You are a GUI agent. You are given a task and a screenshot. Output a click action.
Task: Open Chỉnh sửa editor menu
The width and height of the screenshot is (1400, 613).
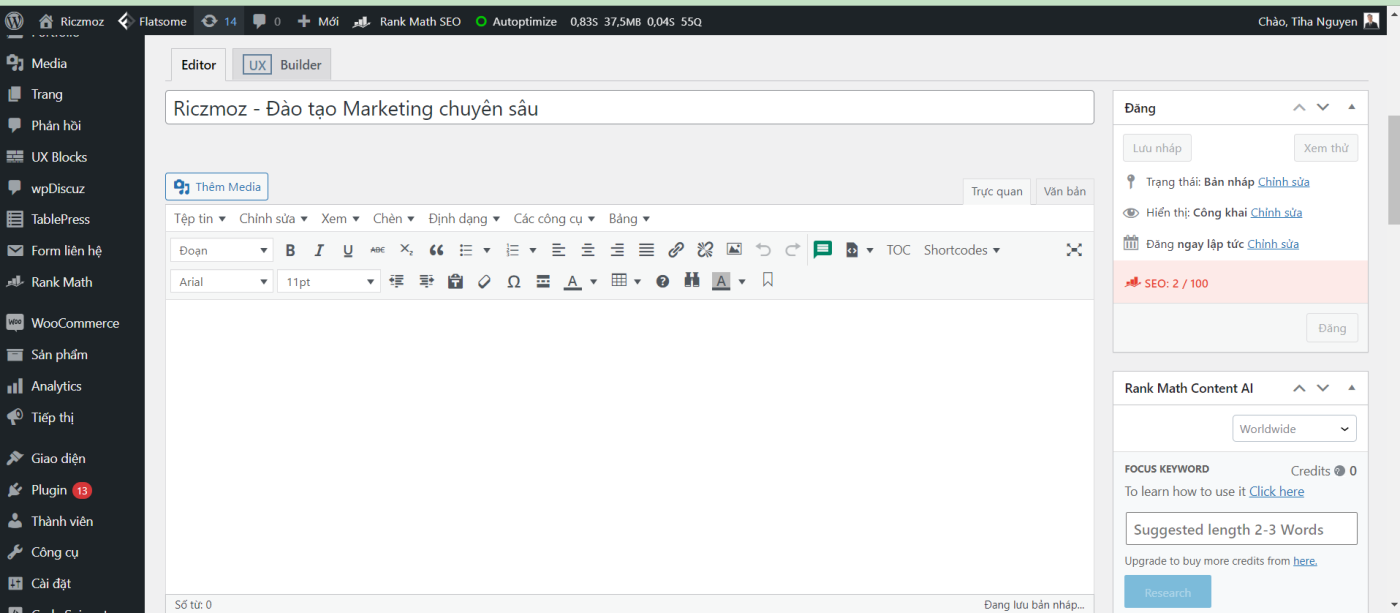point(274,218)
